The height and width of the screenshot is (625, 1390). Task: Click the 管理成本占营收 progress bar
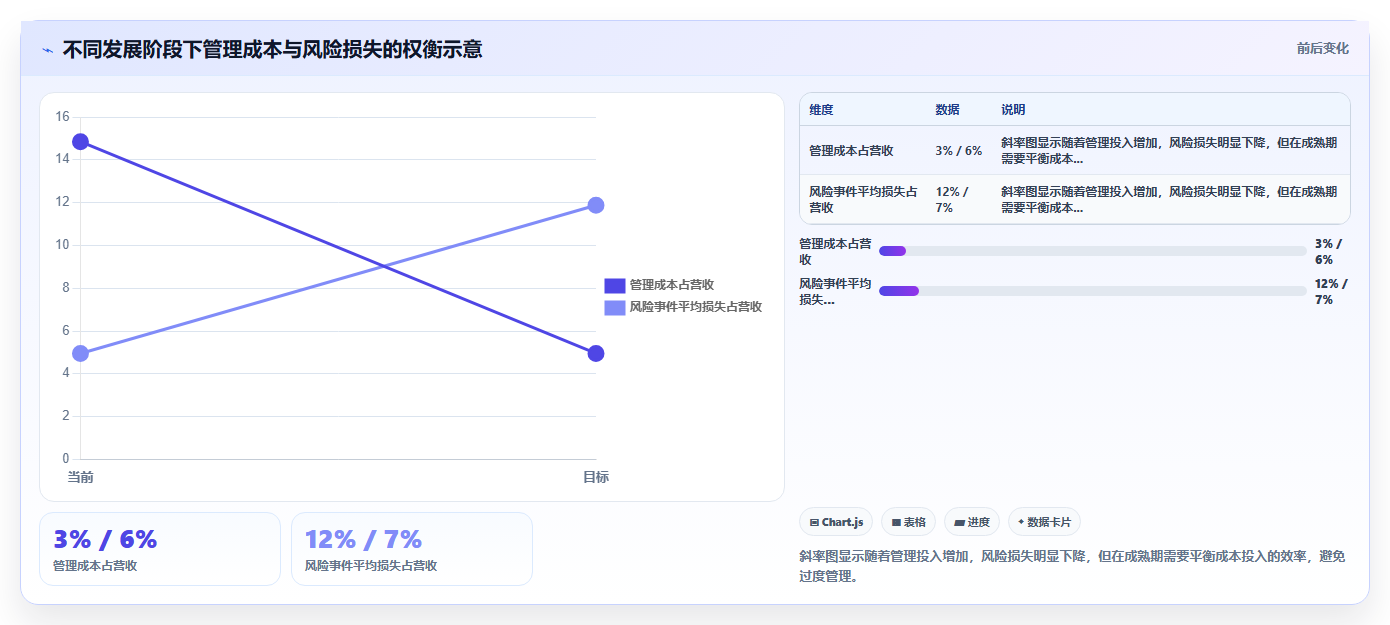click(x=1093, y=251)
